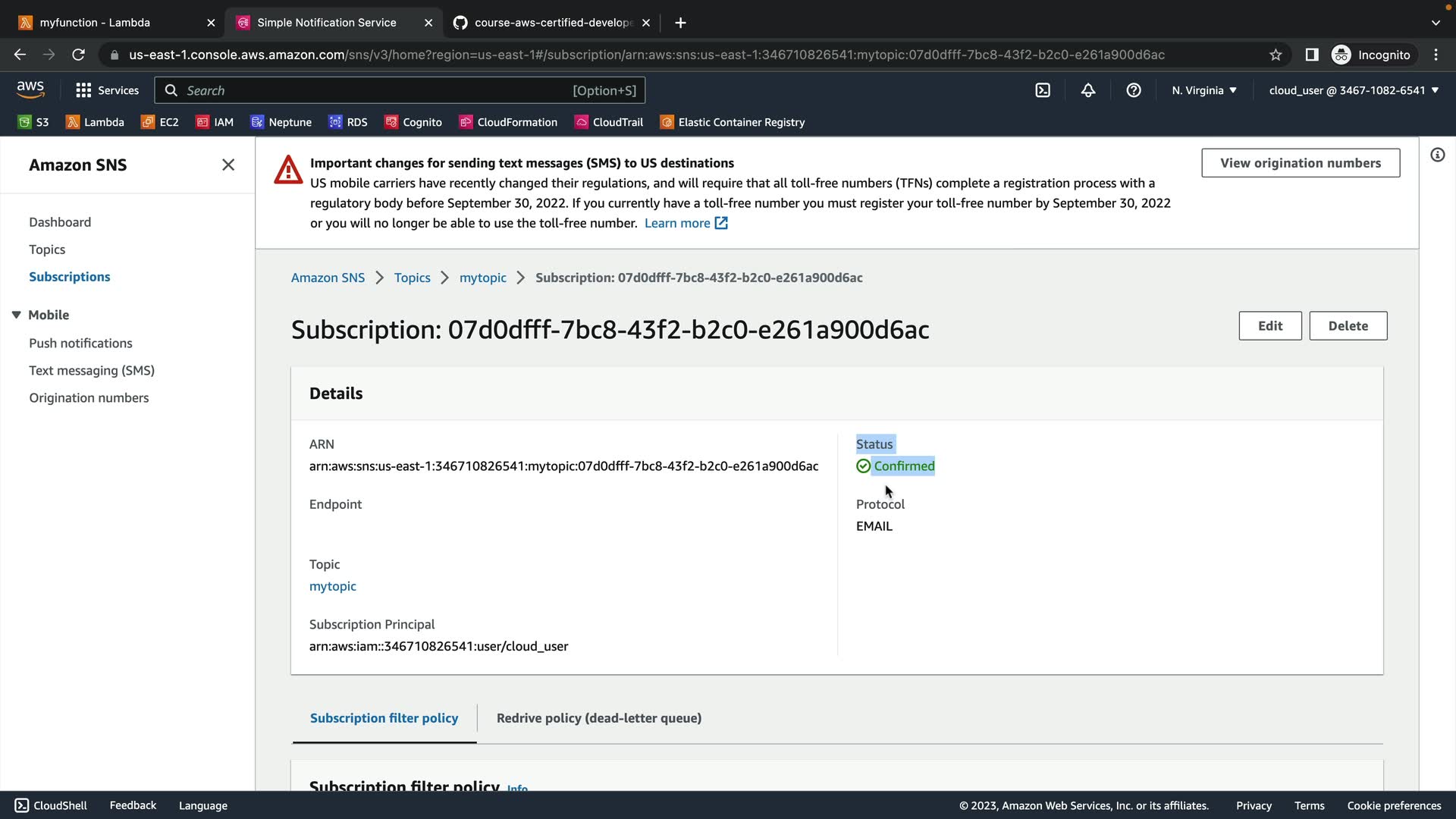Viewport: 1456px width, 819px height.
Task: Open the Services menu grid
Action: click(107, 90)
